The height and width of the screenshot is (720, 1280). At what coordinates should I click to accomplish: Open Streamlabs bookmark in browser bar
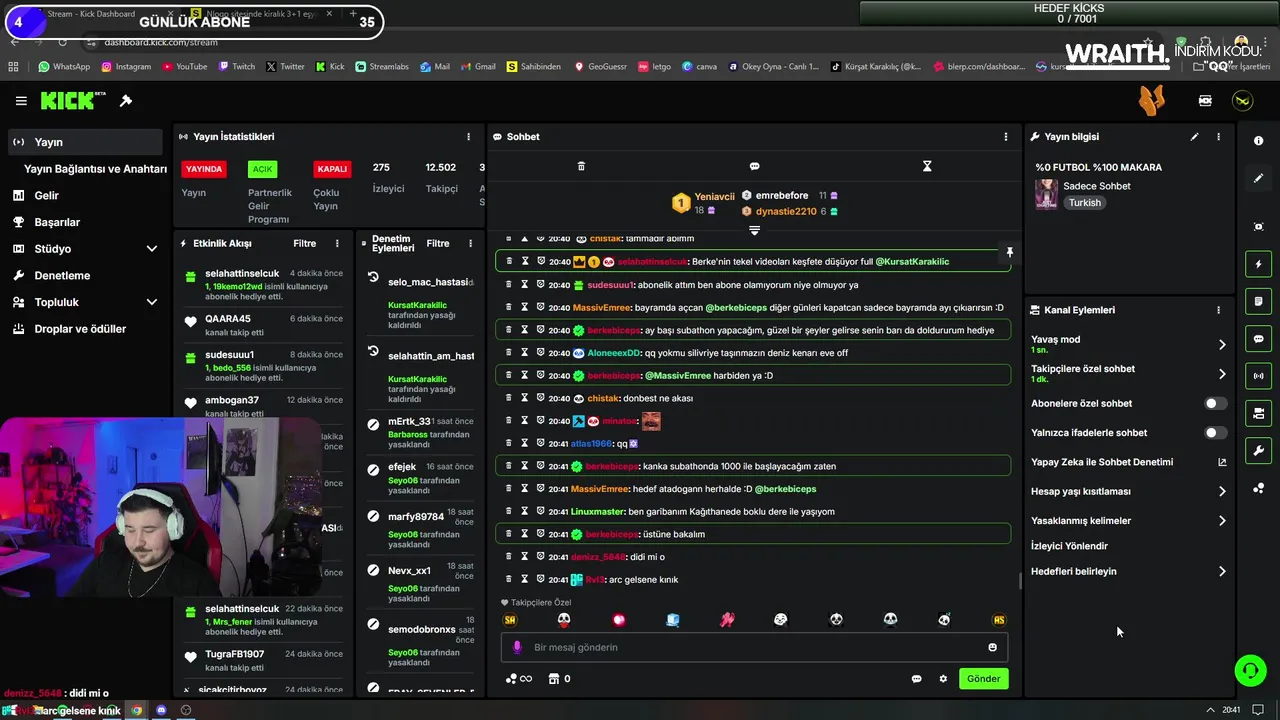tap(382, 67)
